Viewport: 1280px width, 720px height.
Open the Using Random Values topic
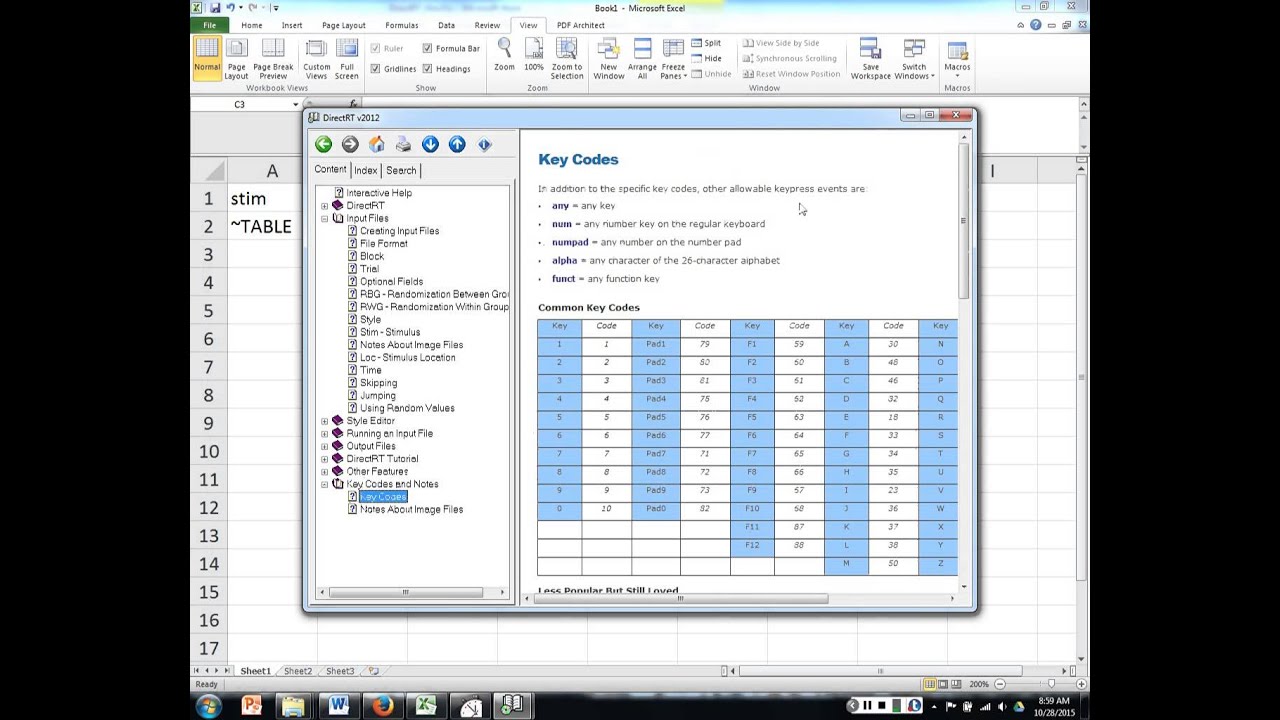(407, 408)
